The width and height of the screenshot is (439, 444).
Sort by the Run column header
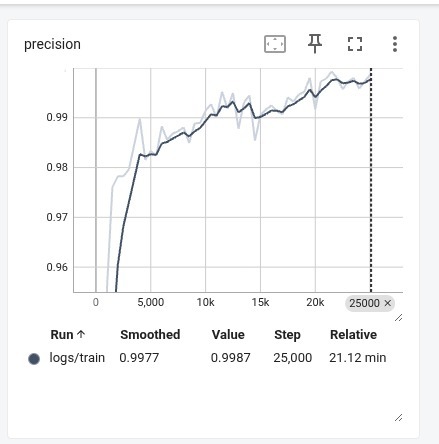tap(62, 335)
